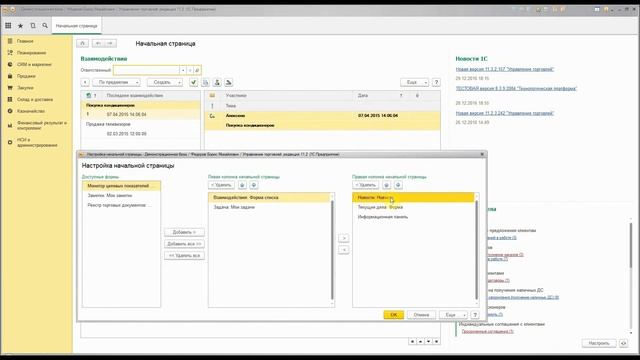This screenshot has height=360, width=640.
Task: Click the refresh icon next to Настроить
Action: click(624, 343)
